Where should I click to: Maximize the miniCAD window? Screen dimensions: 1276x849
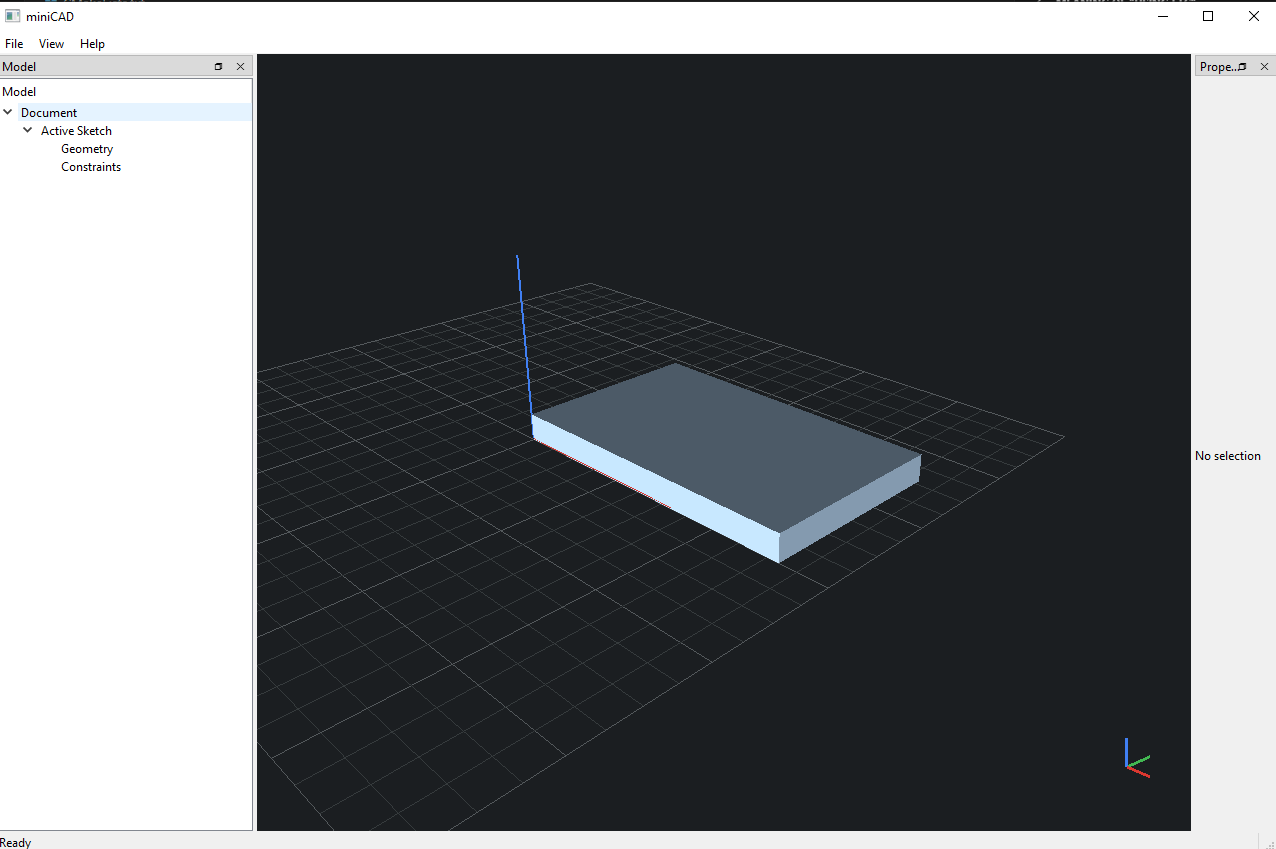[1208, 16]
